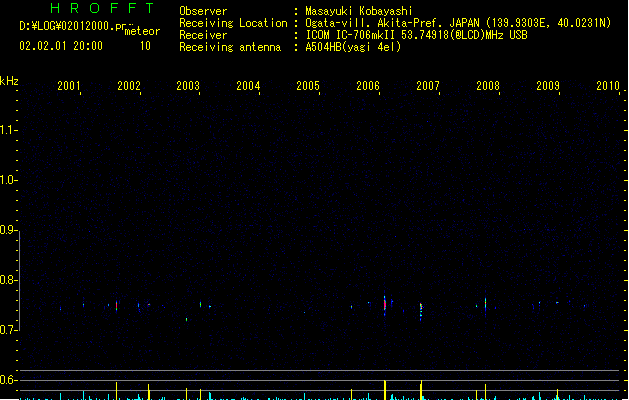Click antenna value A504HB(yagi 4el)
The image size is (629, 400).
point(353,47)
